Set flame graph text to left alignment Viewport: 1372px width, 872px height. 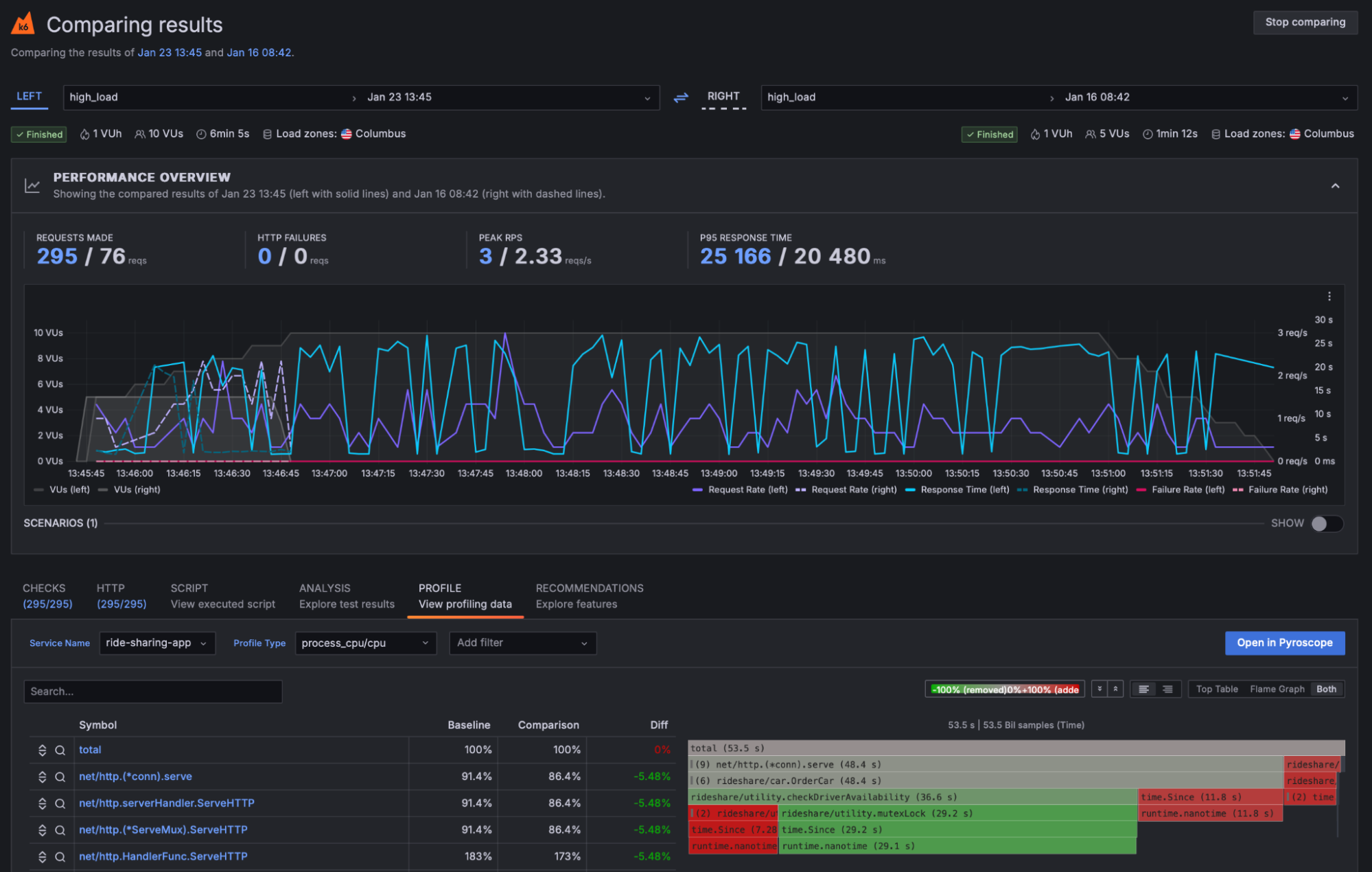[x=1143, y=689]
